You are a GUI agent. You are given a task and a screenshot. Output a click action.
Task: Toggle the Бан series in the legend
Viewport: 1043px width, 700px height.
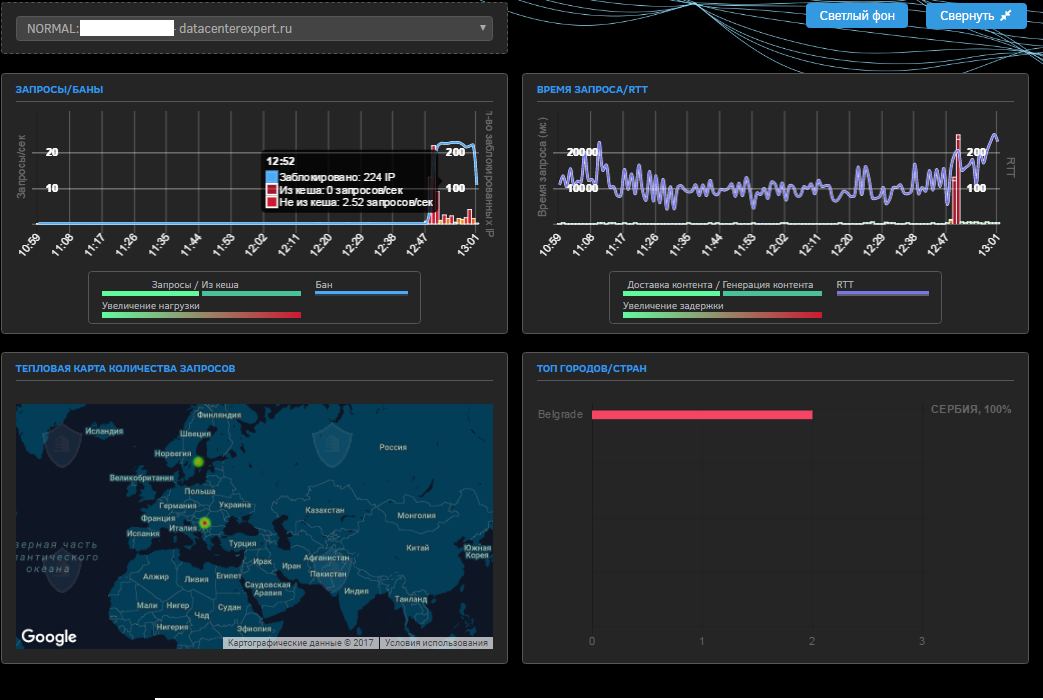pyautogui.click(x=361, y=287)
